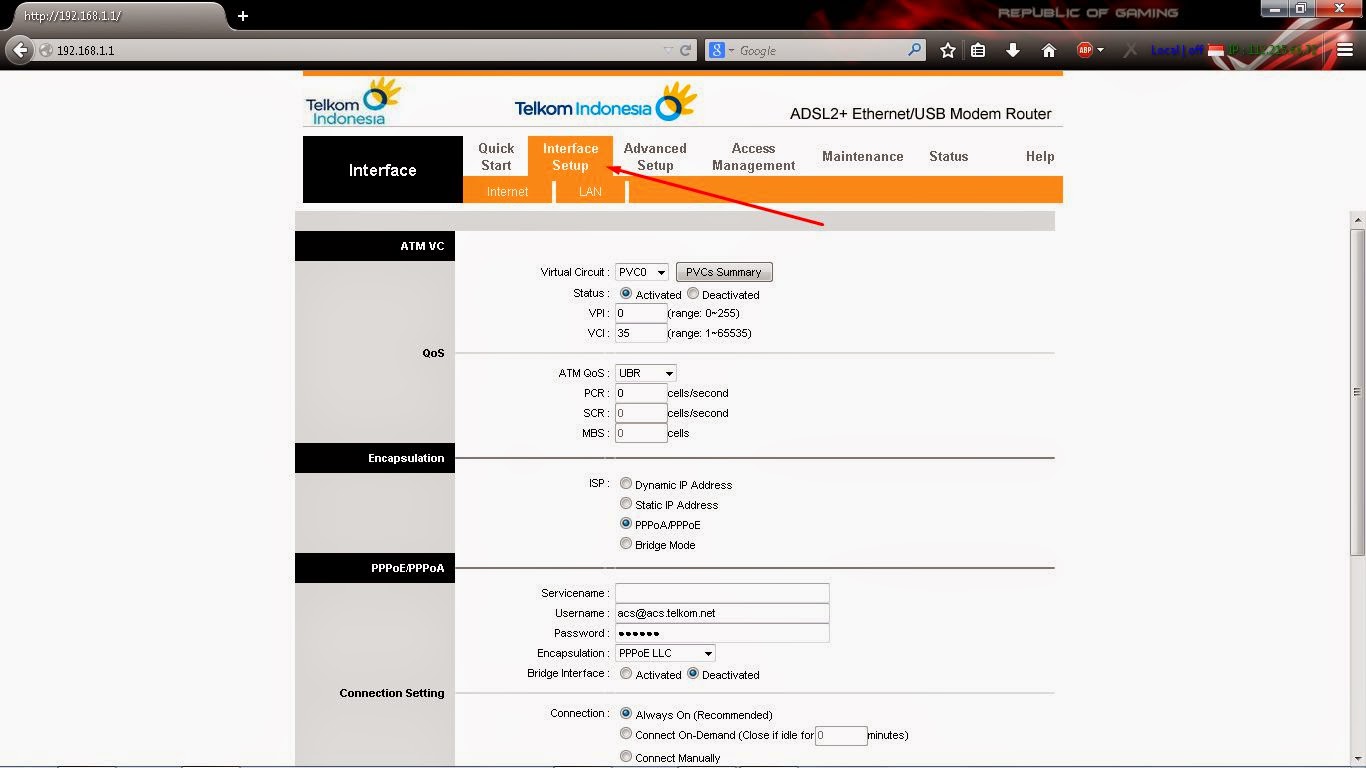Select Static IP Address radio button
This screenshot has height=768, width=1366.
click(x=626, y=504)
